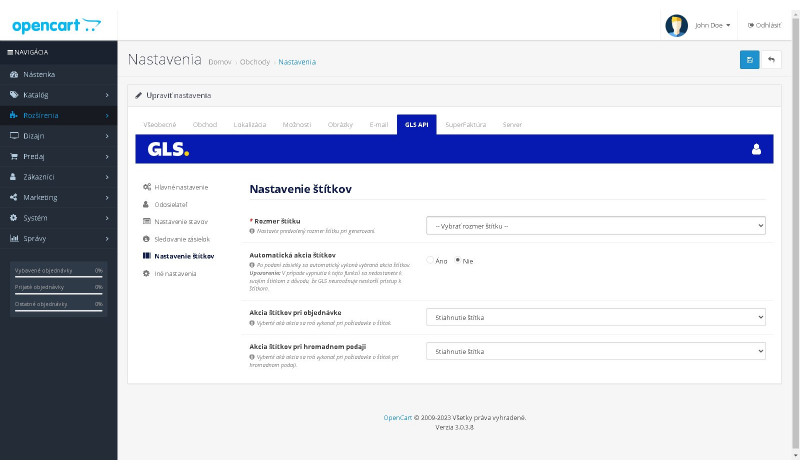Viewport: 800px width, 470px height.
Task: Expand the Marketing menu chevron
Action: tap(107, 197)
